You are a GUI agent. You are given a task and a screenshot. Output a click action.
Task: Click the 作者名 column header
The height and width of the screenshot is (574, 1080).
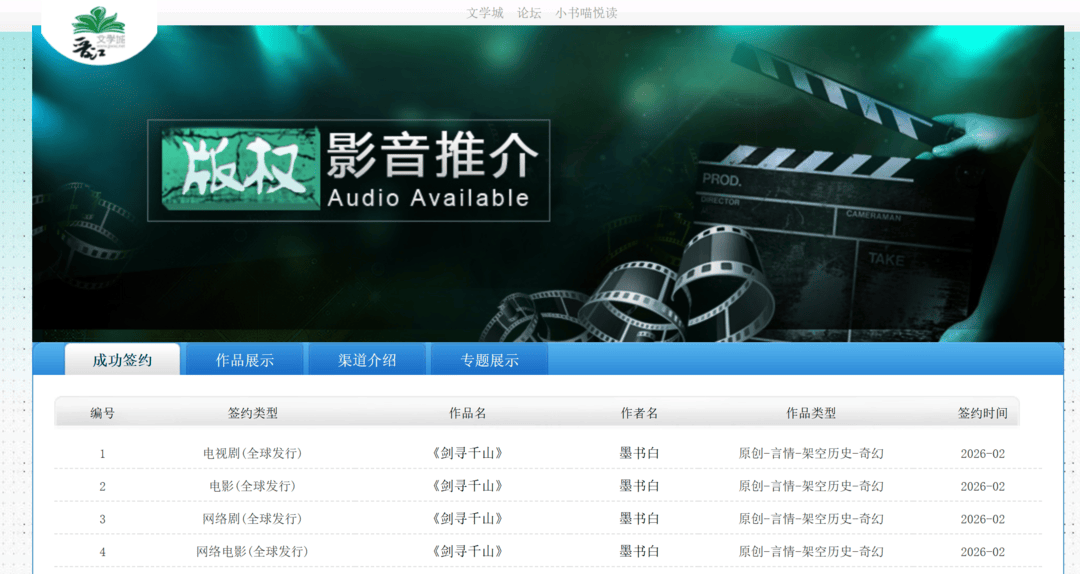pos(639,413)
